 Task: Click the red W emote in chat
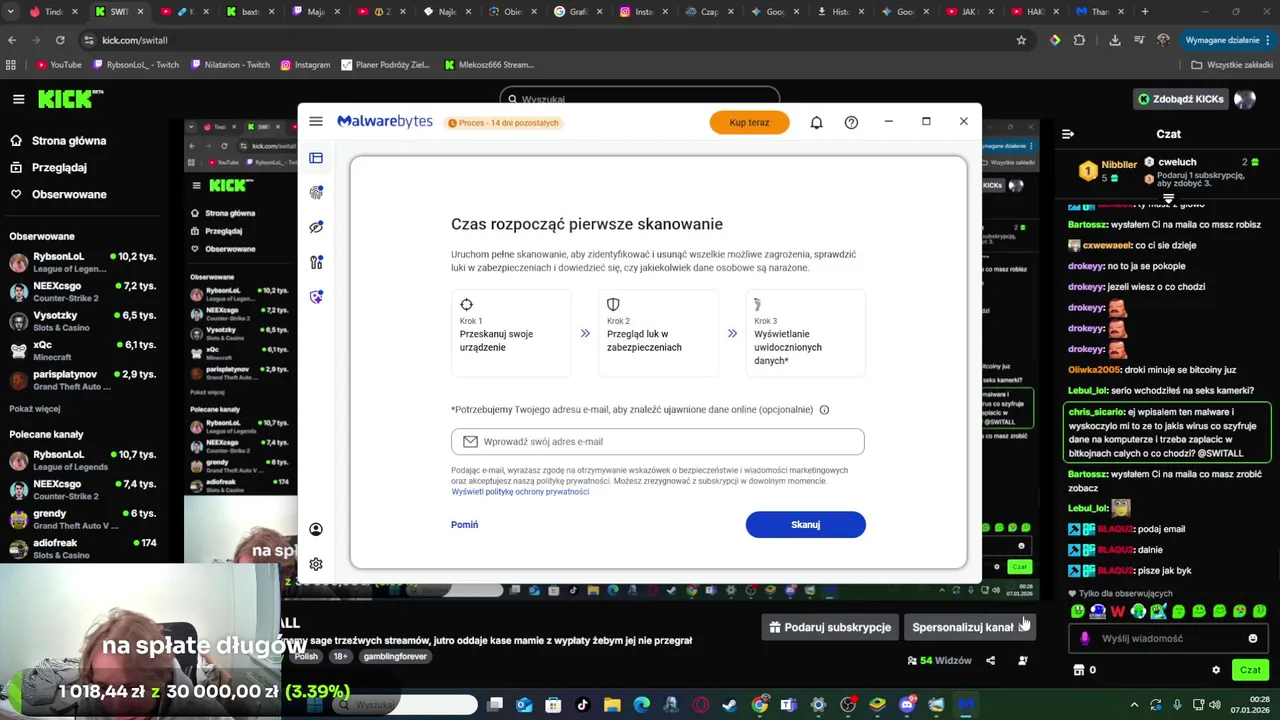click(x=1117, y=611)
